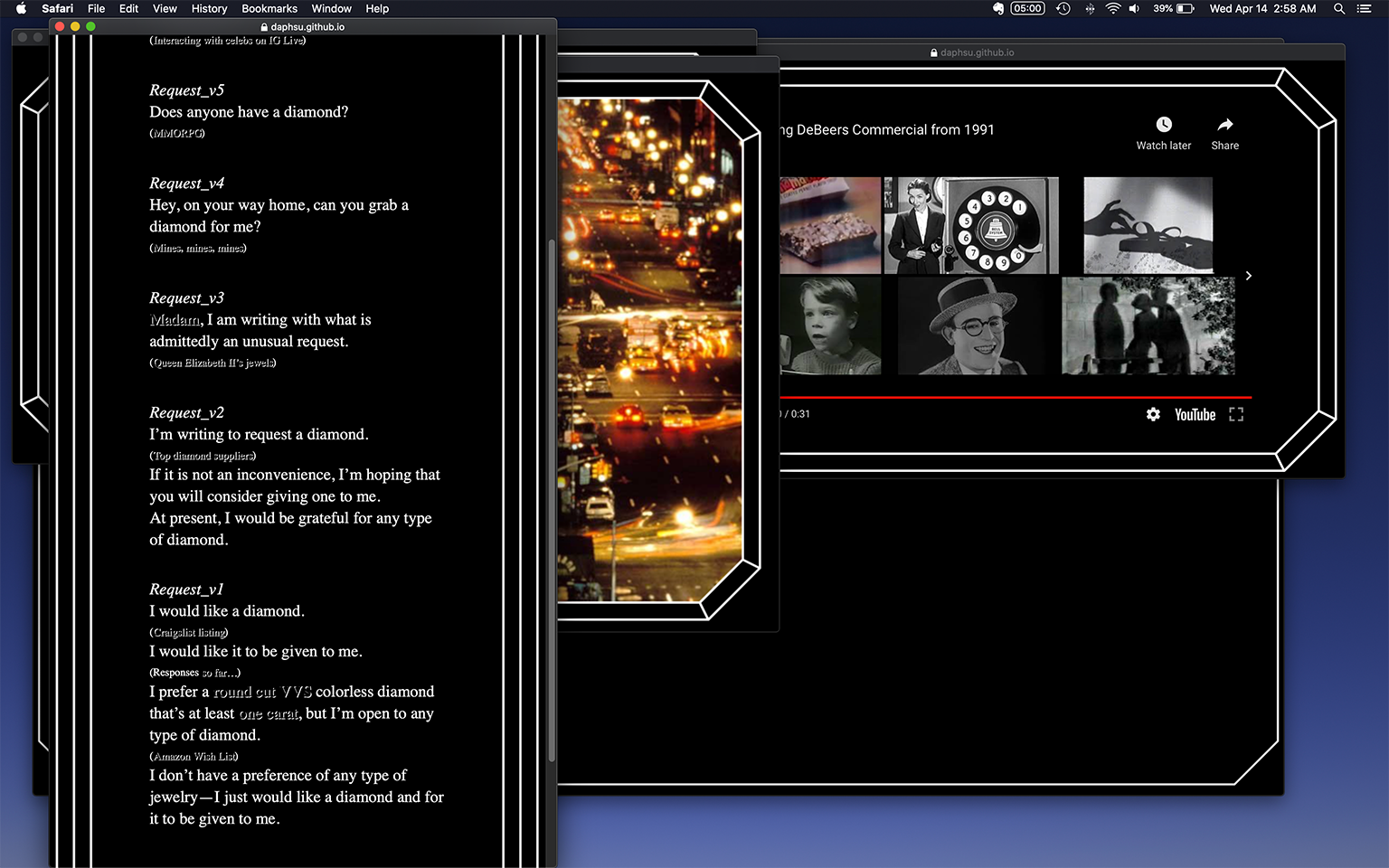
Task: Click the page's vertical scrollbar
Action: click(x=551, y=497)
